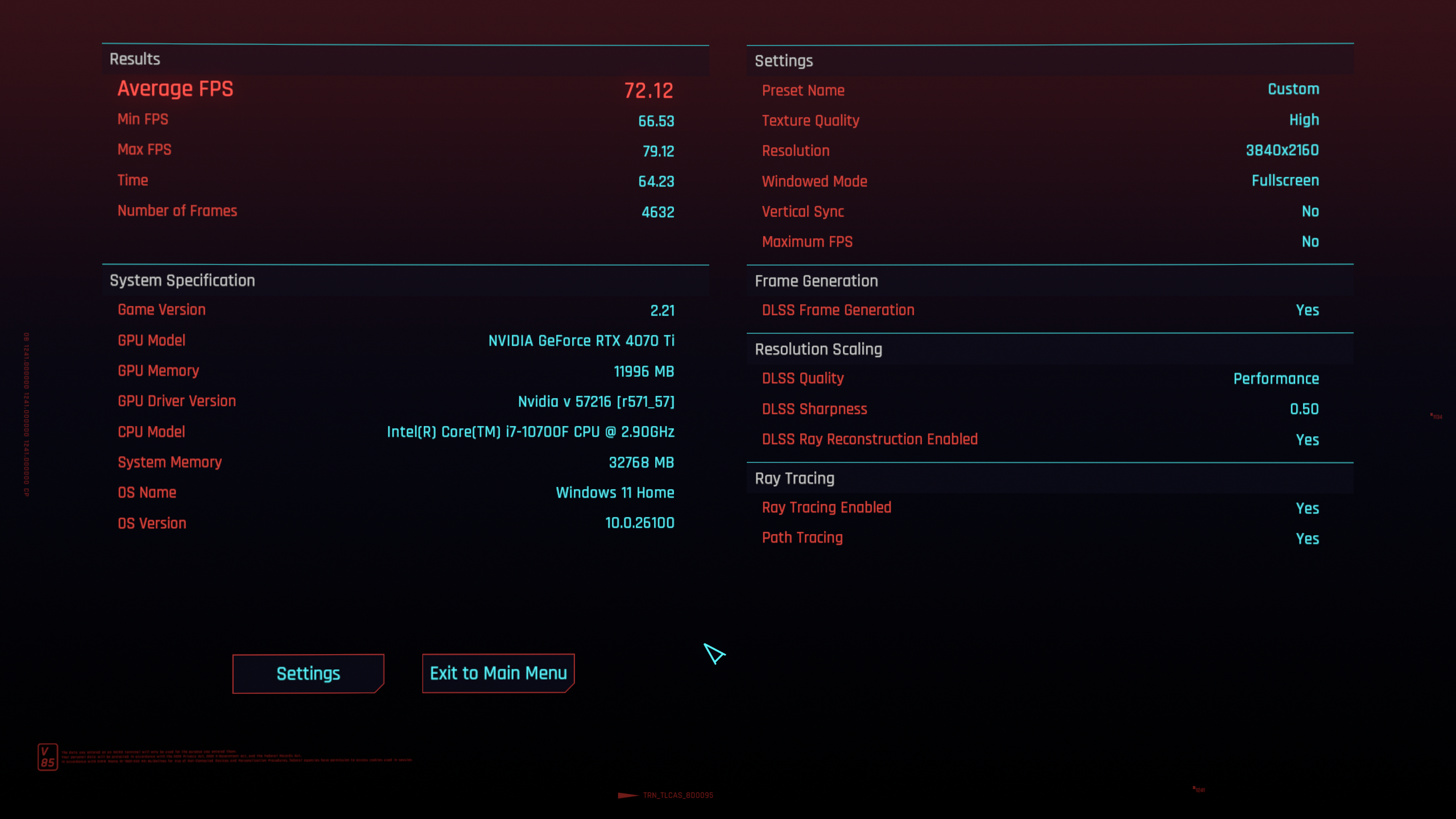Click the Ray Tracing Enabled Yes value
Viewport: 1456px width, 819px height.
(x=1307, y=508)
